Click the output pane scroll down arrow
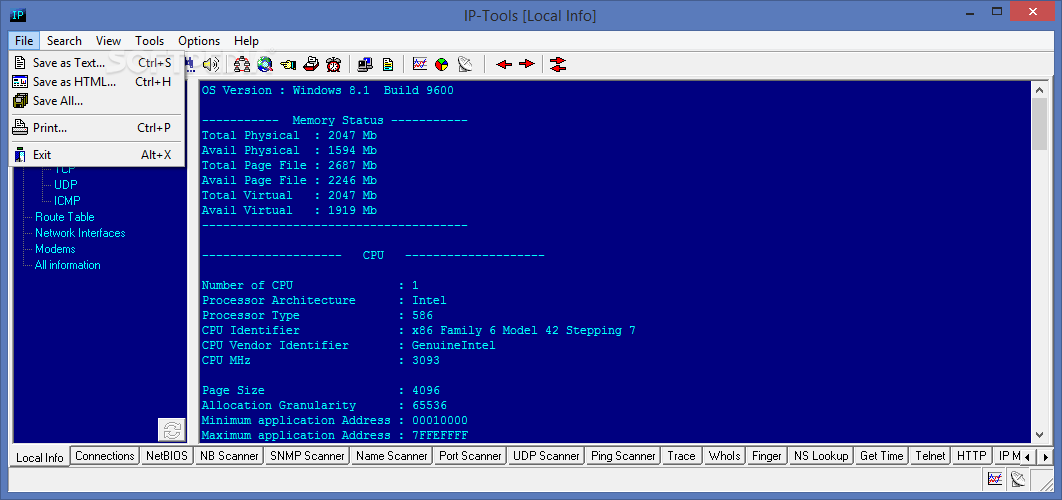The height and width of the screenshot is (500, 1062). click(1040, 435)
